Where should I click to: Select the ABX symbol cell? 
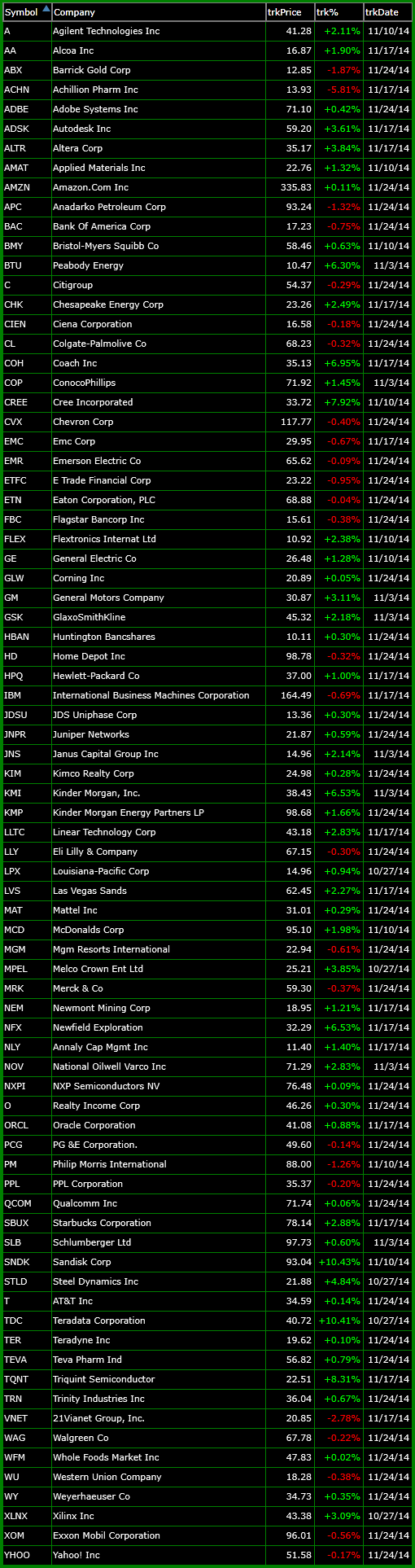pyautogui.click(x=27, y=70)
